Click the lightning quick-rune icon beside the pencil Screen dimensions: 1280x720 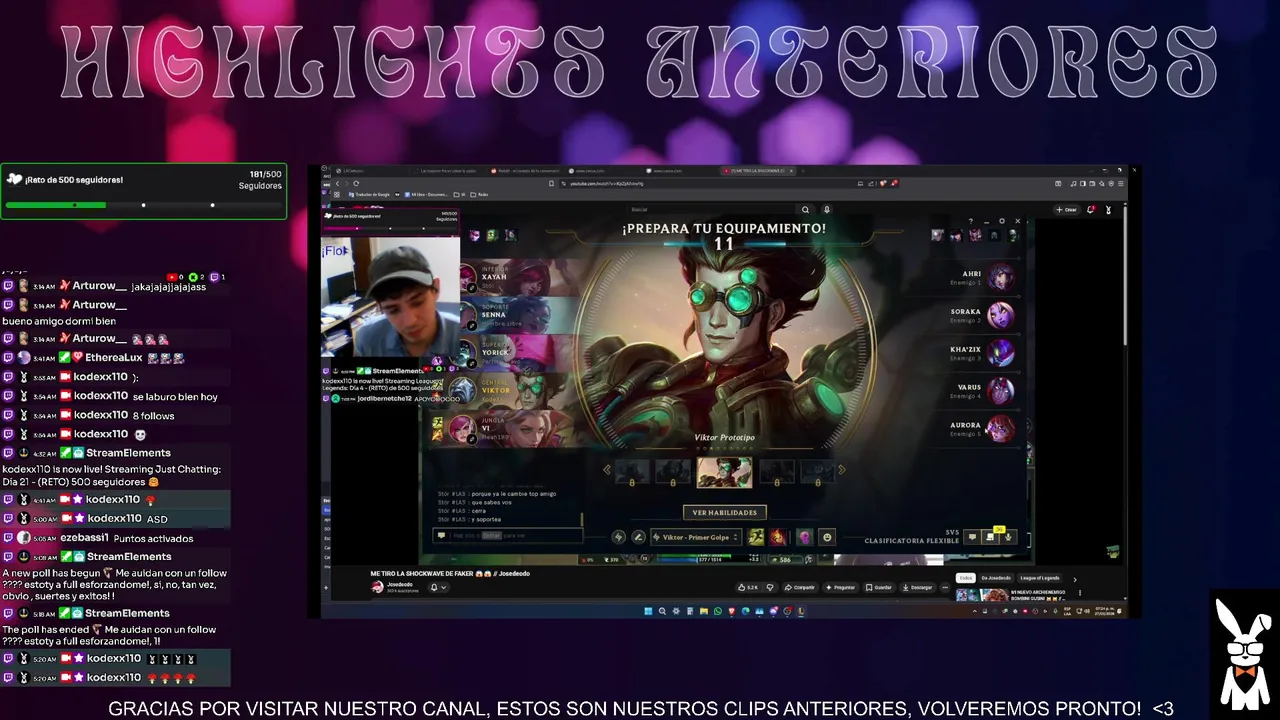pos(619,537)
